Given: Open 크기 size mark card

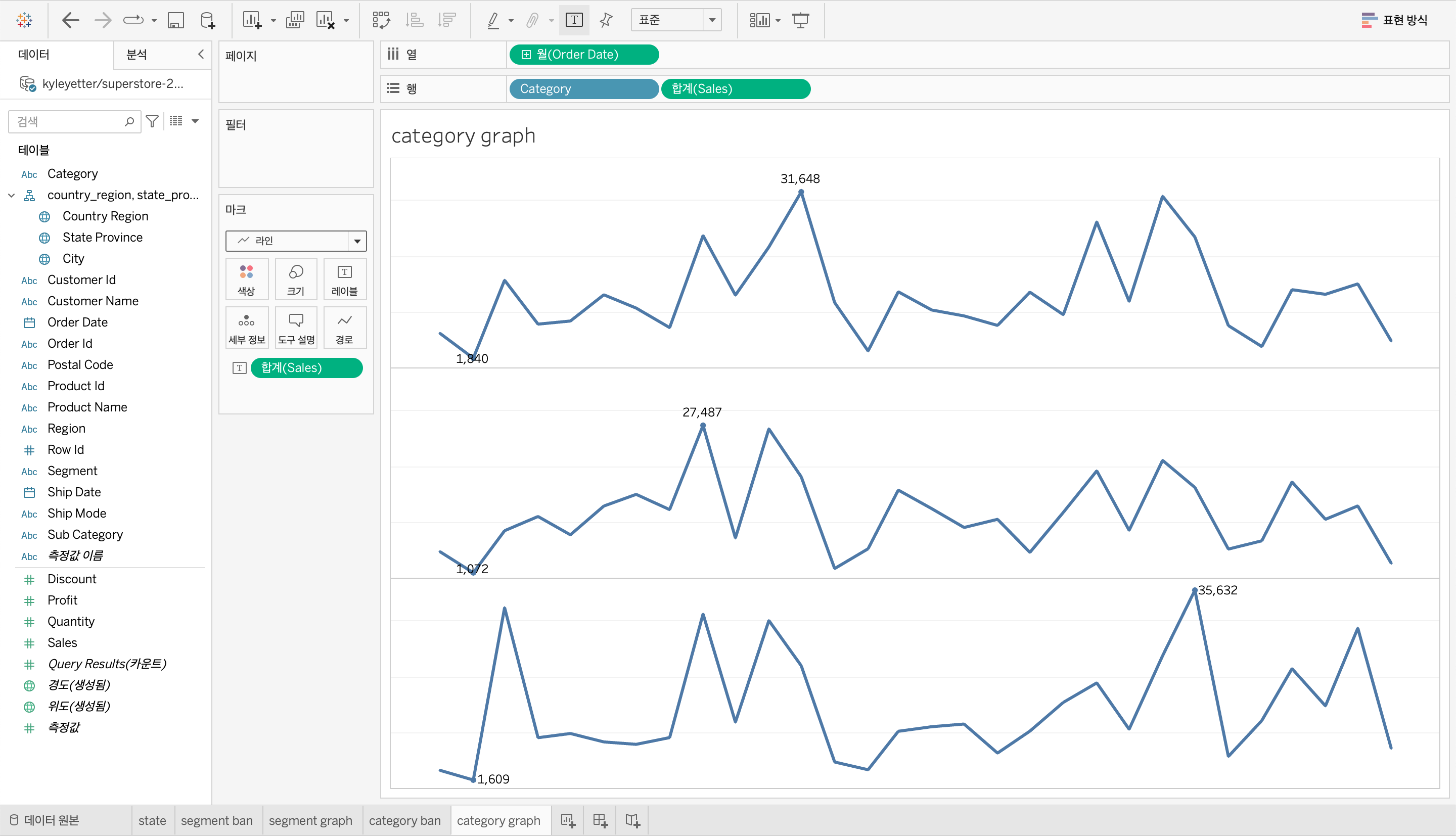Looking at the screenshot, I should (x=296, y=279).
